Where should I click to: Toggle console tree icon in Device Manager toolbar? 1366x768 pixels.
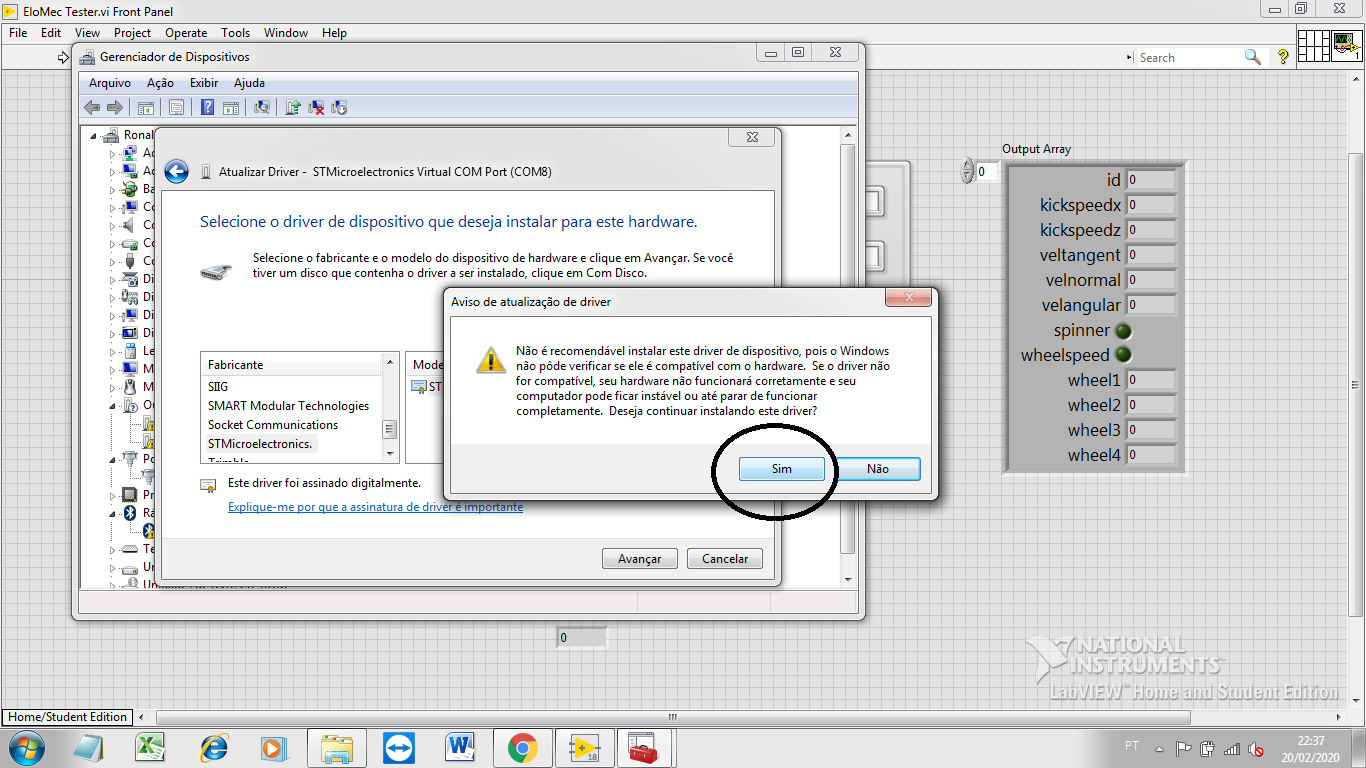(x=146, y=108)
